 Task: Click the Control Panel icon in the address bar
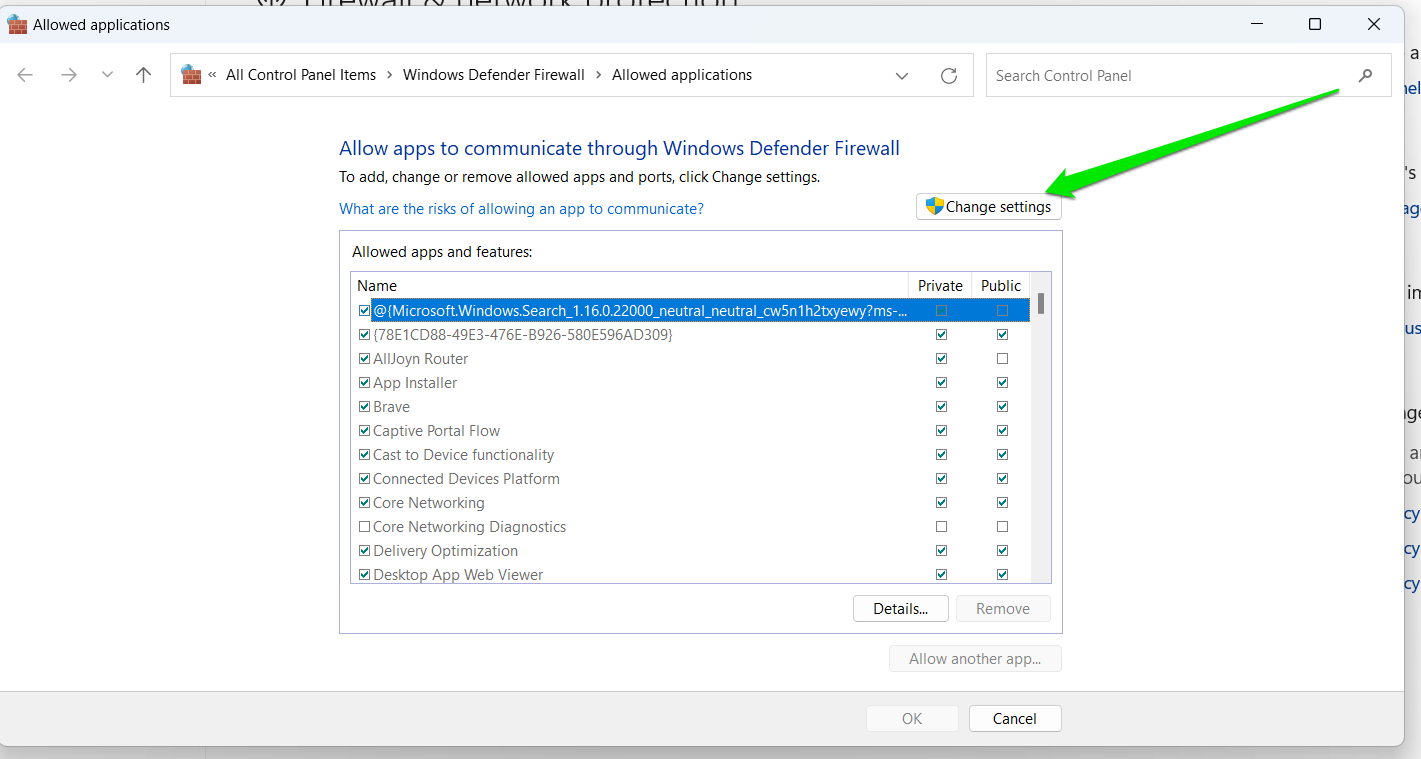pos(190,74)
